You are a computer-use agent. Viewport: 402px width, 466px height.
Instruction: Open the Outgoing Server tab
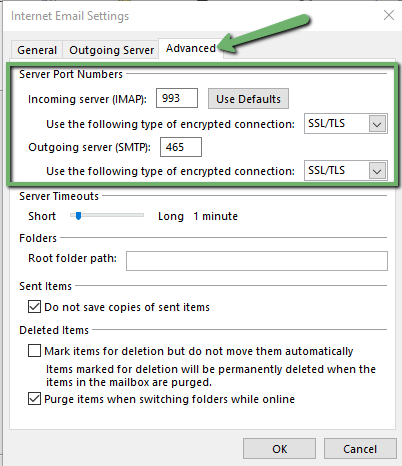point(111,50)
